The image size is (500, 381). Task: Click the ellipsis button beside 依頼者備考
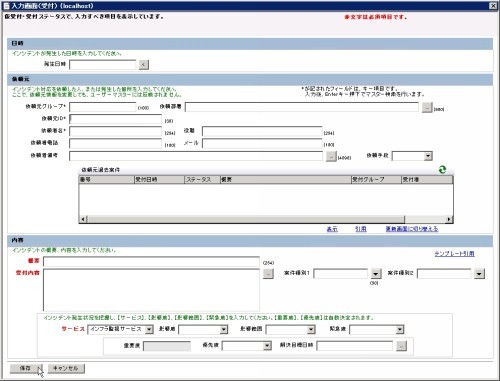[x=331, y=156]
